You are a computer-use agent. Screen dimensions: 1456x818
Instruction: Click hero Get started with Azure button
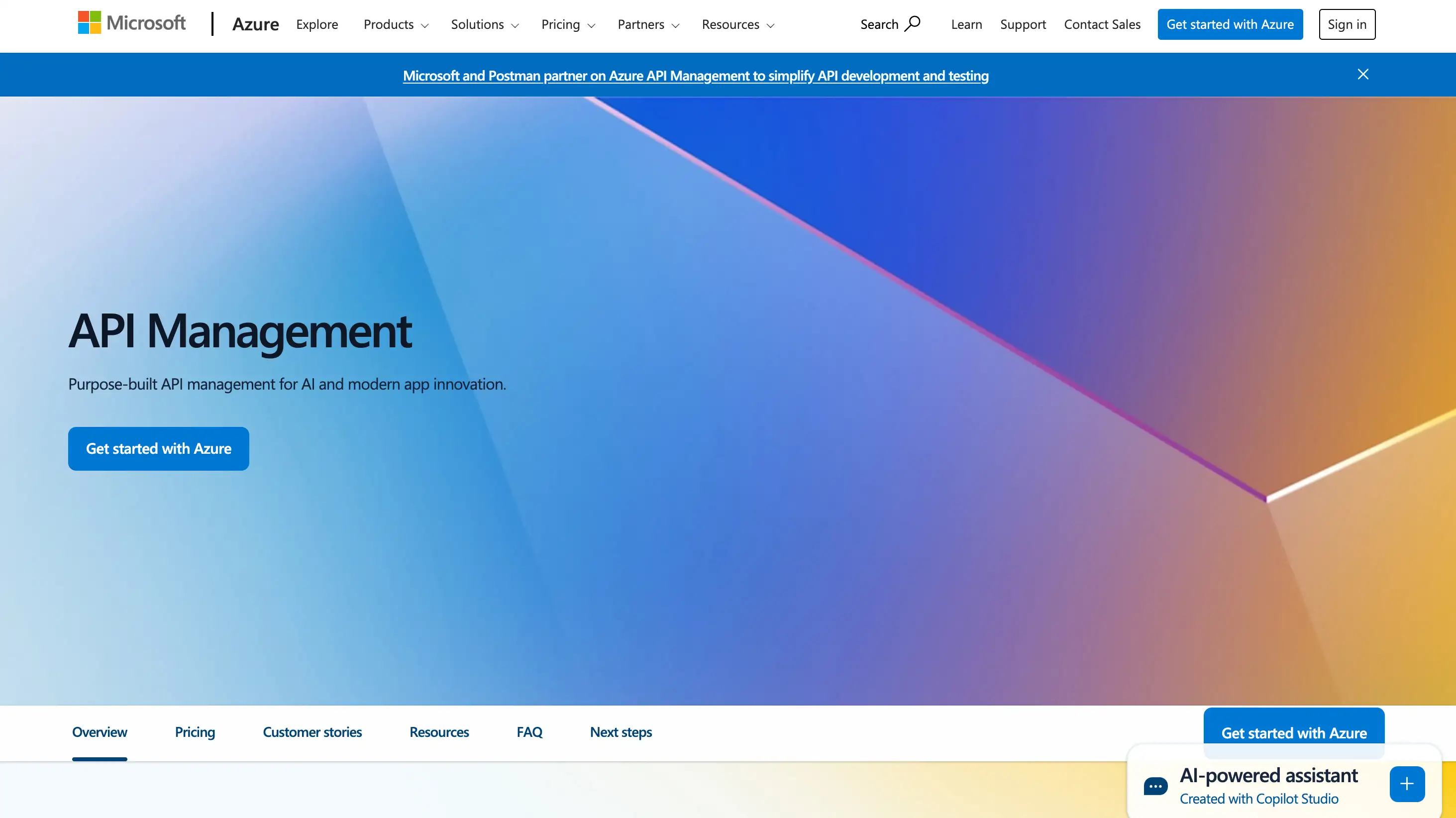(158, 448)
